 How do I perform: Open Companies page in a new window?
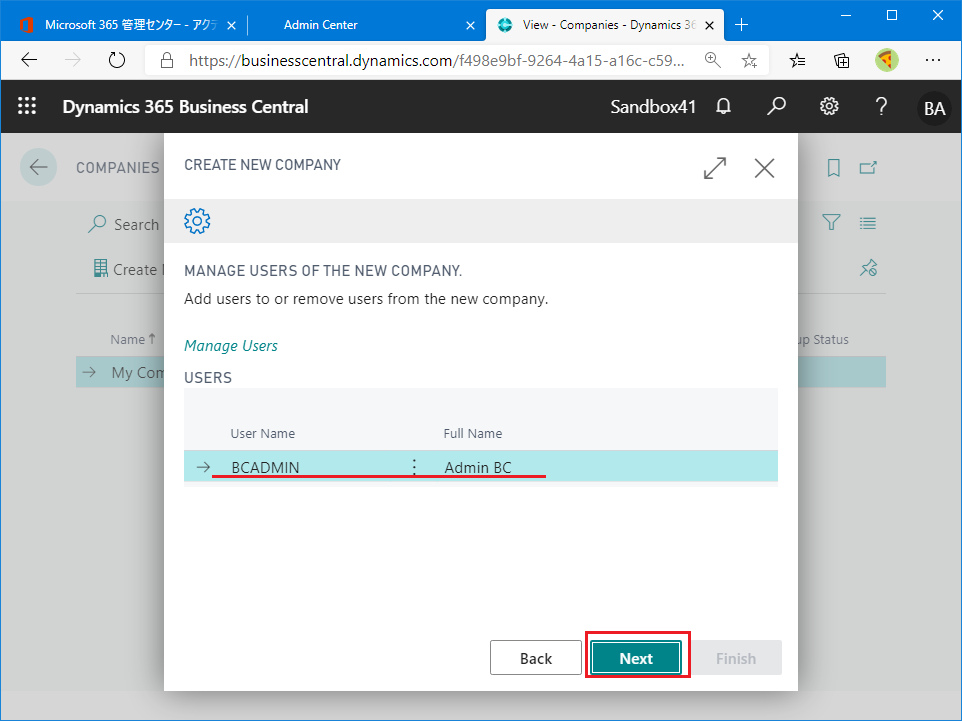pos(868,168)
